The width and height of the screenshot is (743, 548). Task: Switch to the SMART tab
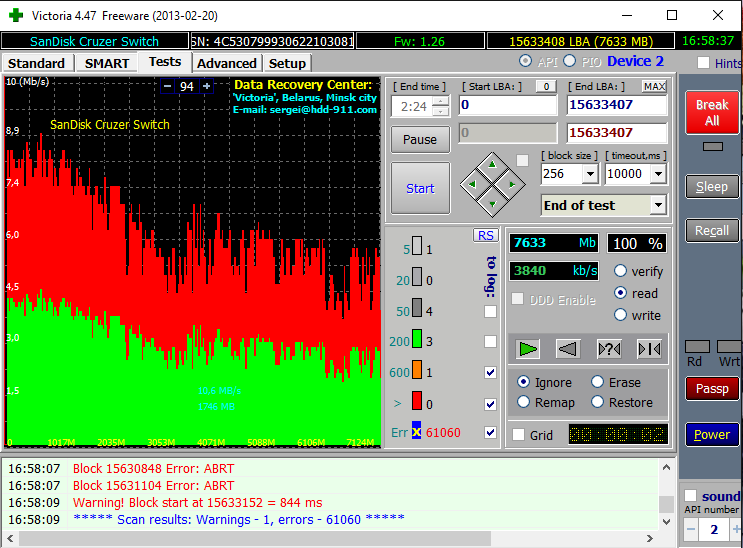[106, 63]
